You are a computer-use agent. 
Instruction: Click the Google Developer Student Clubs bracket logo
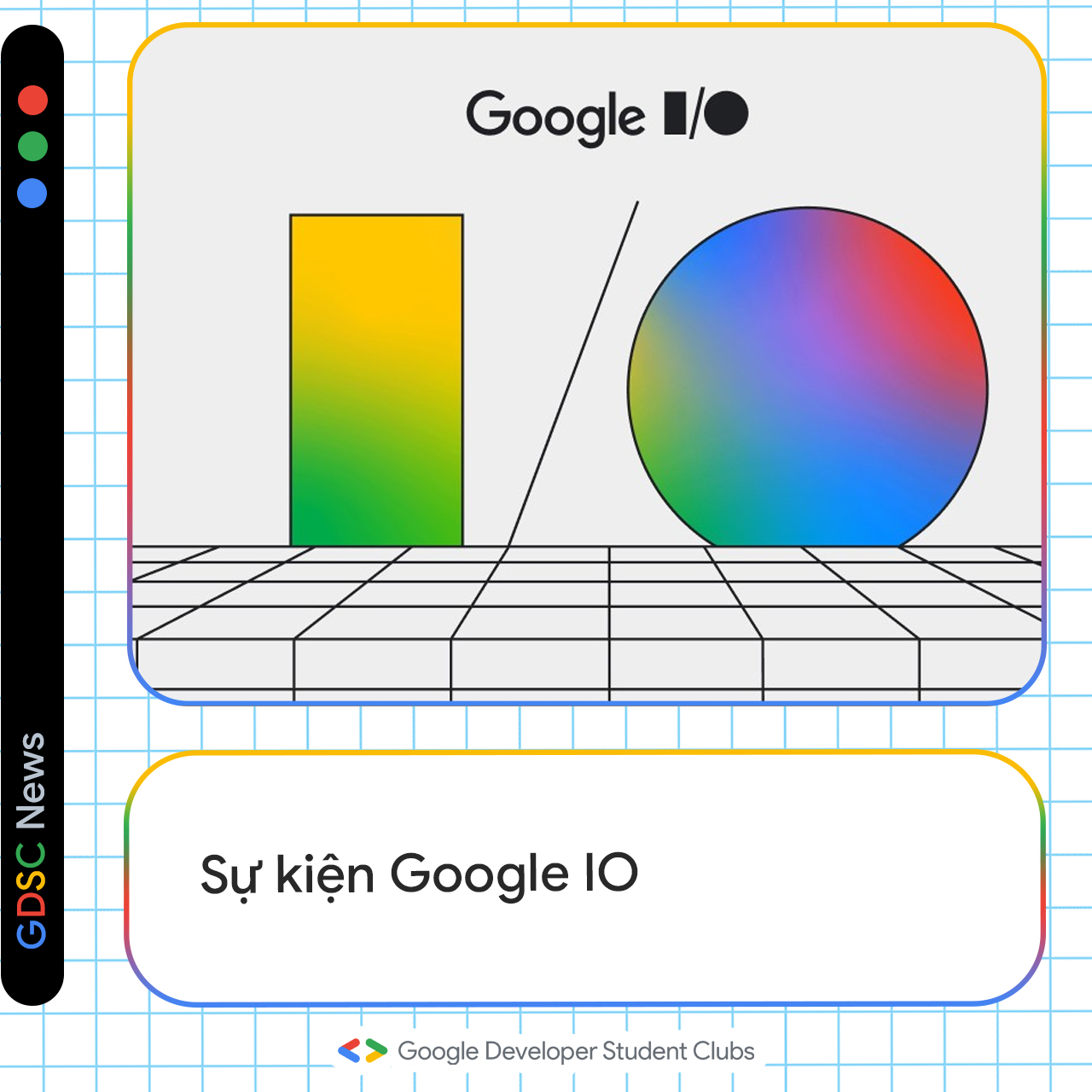coord(363,1050)
